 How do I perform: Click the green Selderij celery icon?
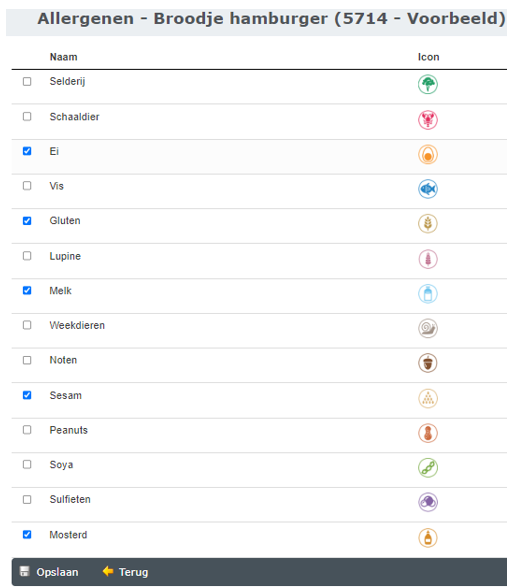coord(428,84)
